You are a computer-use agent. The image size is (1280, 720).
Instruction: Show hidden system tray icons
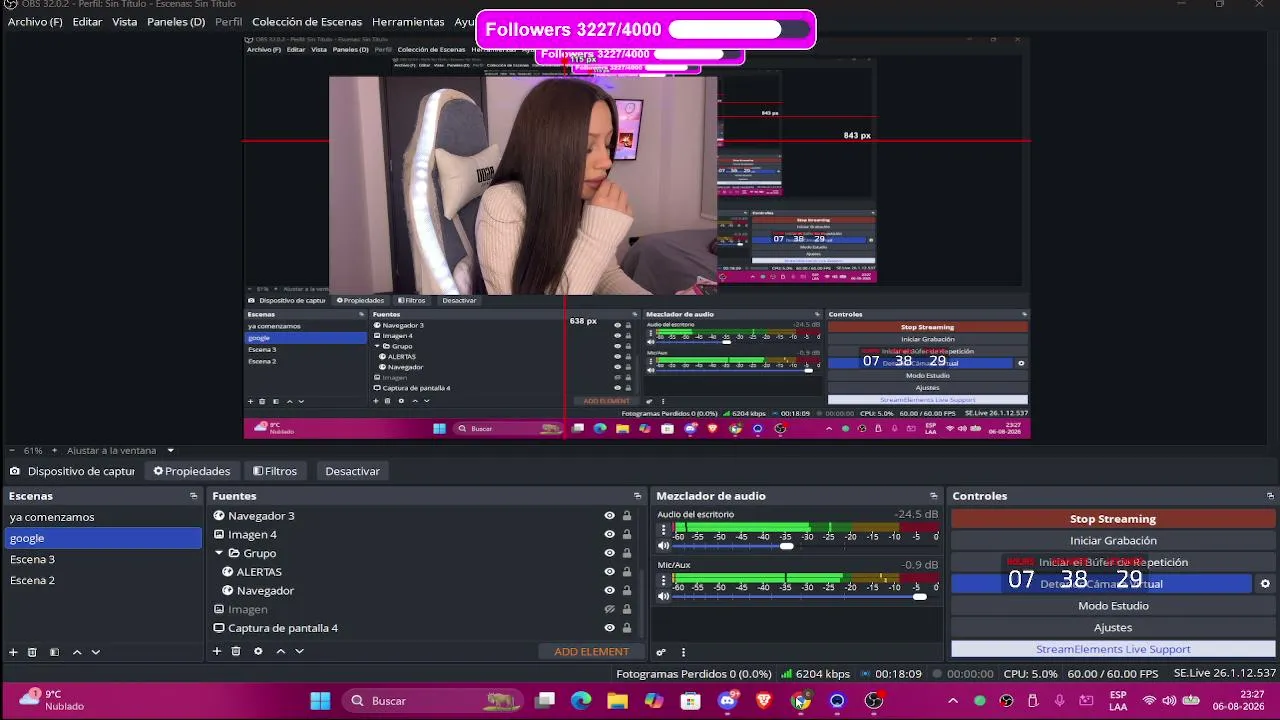coord(952,701)
